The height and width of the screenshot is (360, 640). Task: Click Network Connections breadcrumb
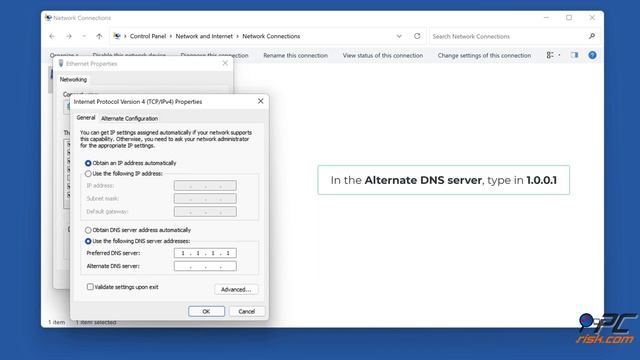(x=271, y=36)
